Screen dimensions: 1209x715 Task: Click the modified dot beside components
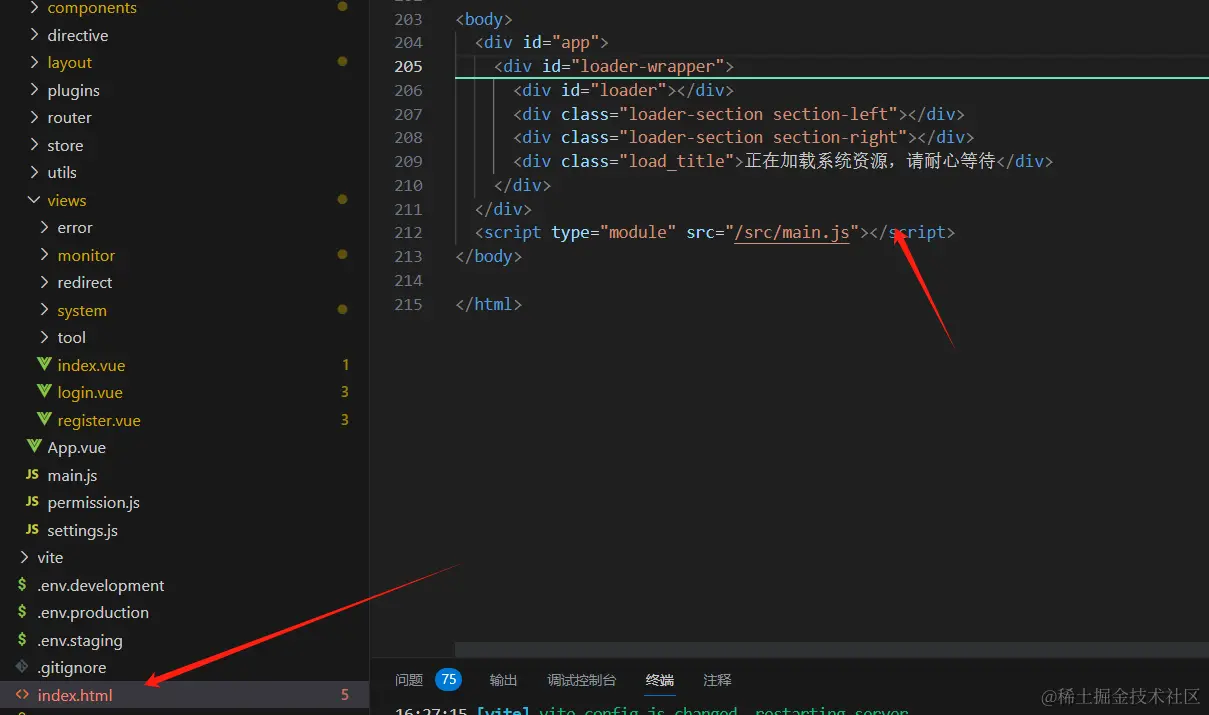point(342,7)
